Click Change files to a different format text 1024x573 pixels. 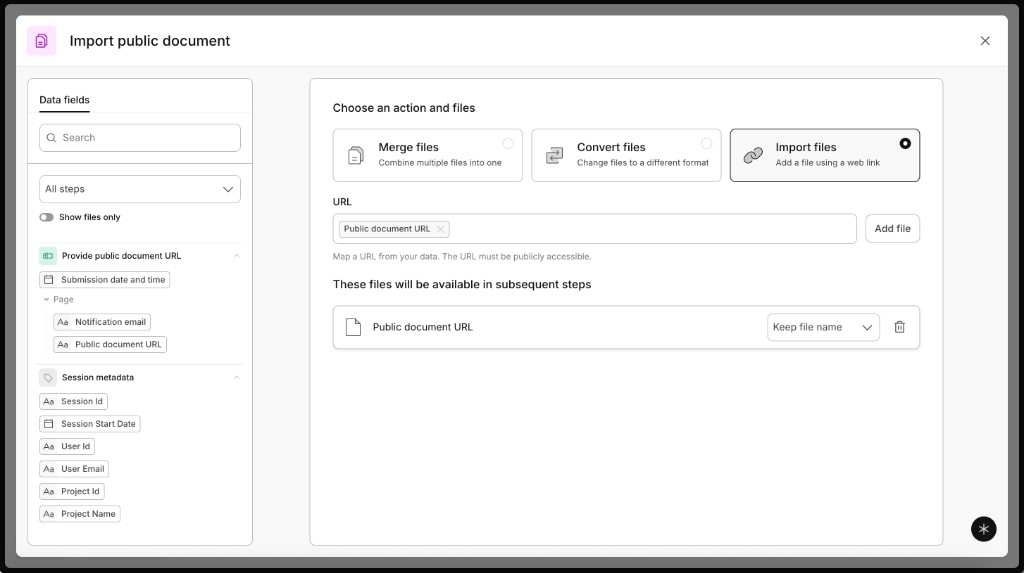tap(643, 163)
